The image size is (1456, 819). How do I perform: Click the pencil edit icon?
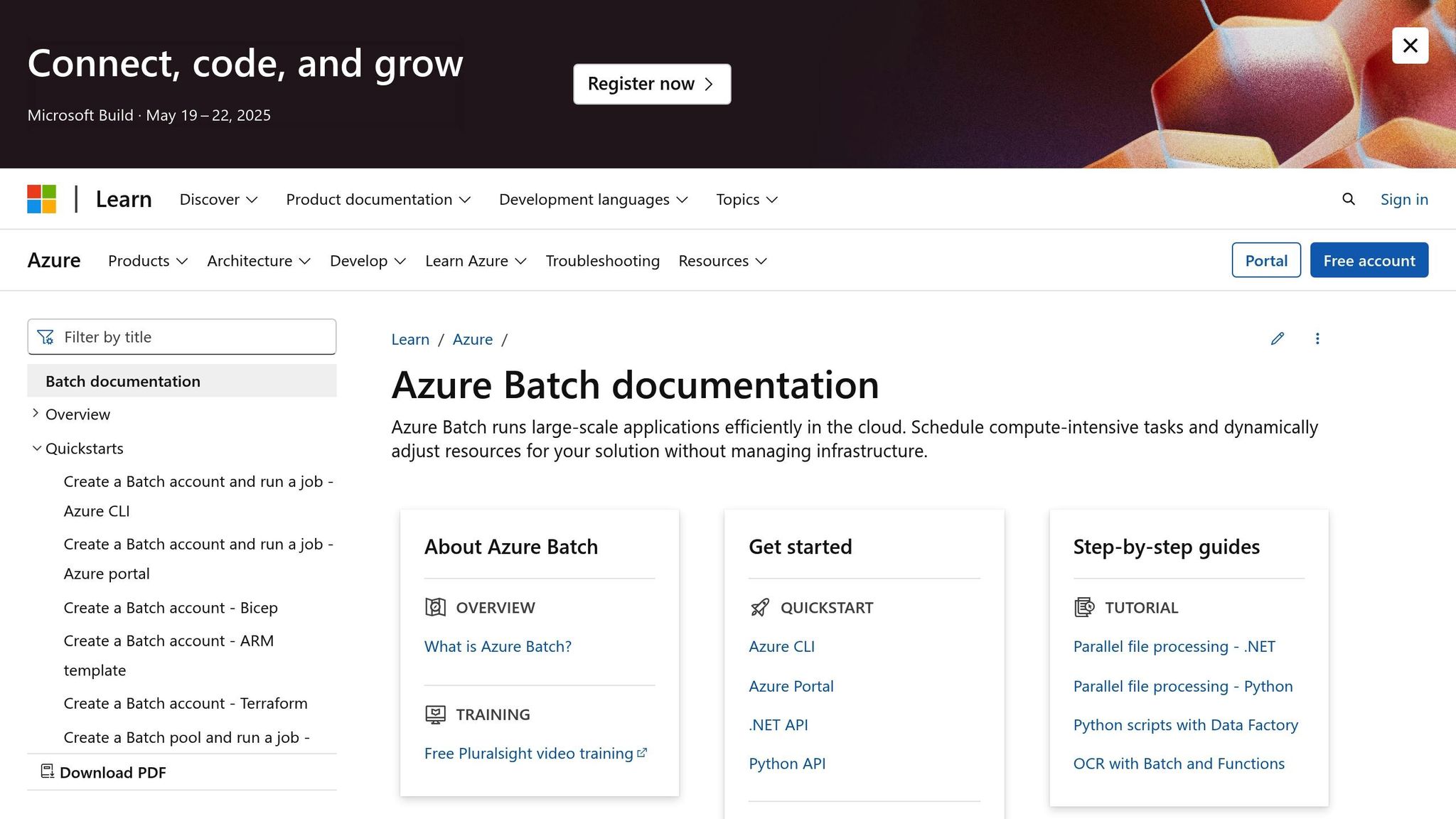[1277, 338]
